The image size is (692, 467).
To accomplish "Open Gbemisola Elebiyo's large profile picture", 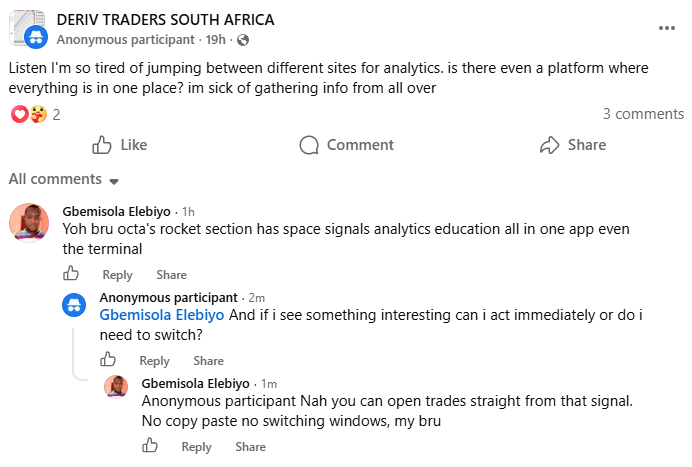I will tap(29, 223).
